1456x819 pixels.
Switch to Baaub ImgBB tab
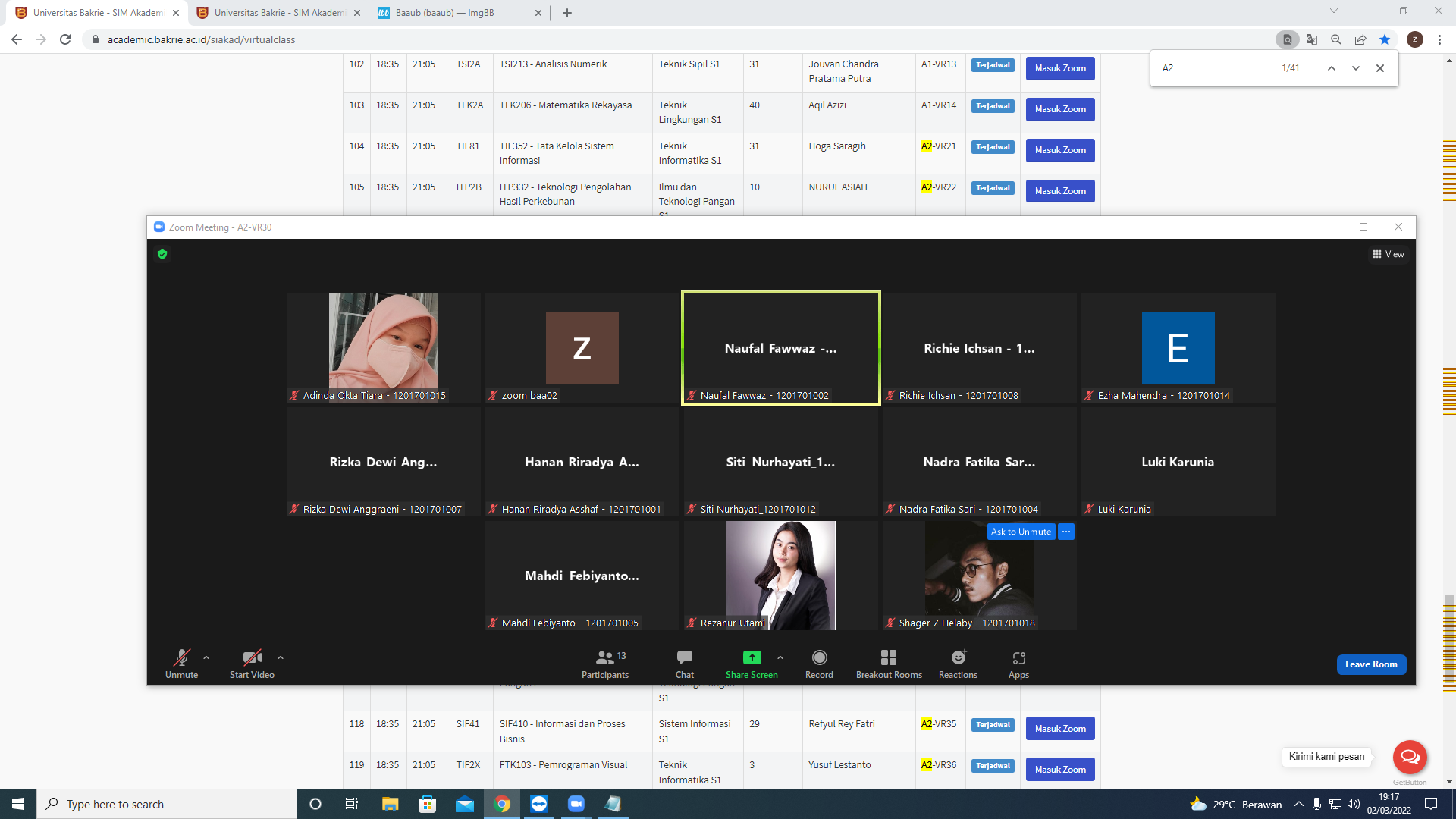point(460,13)
